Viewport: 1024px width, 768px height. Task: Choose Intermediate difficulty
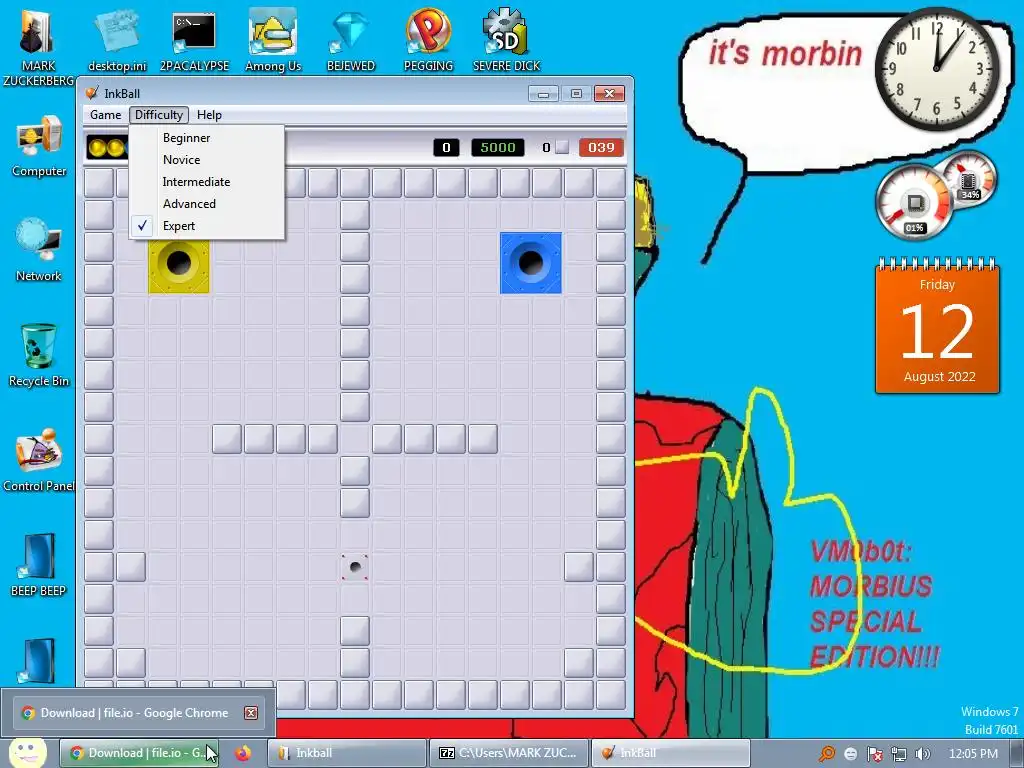(x=206, y=182)
